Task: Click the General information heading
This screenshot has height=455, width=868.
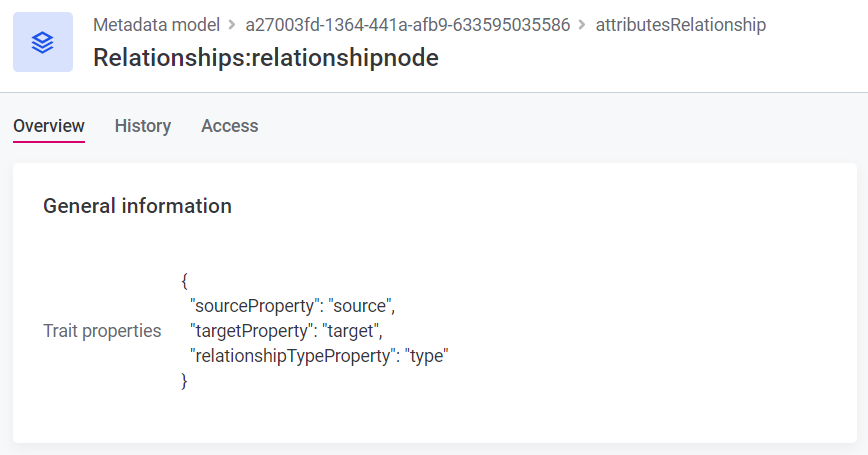Action: click(x=137, y=206)
